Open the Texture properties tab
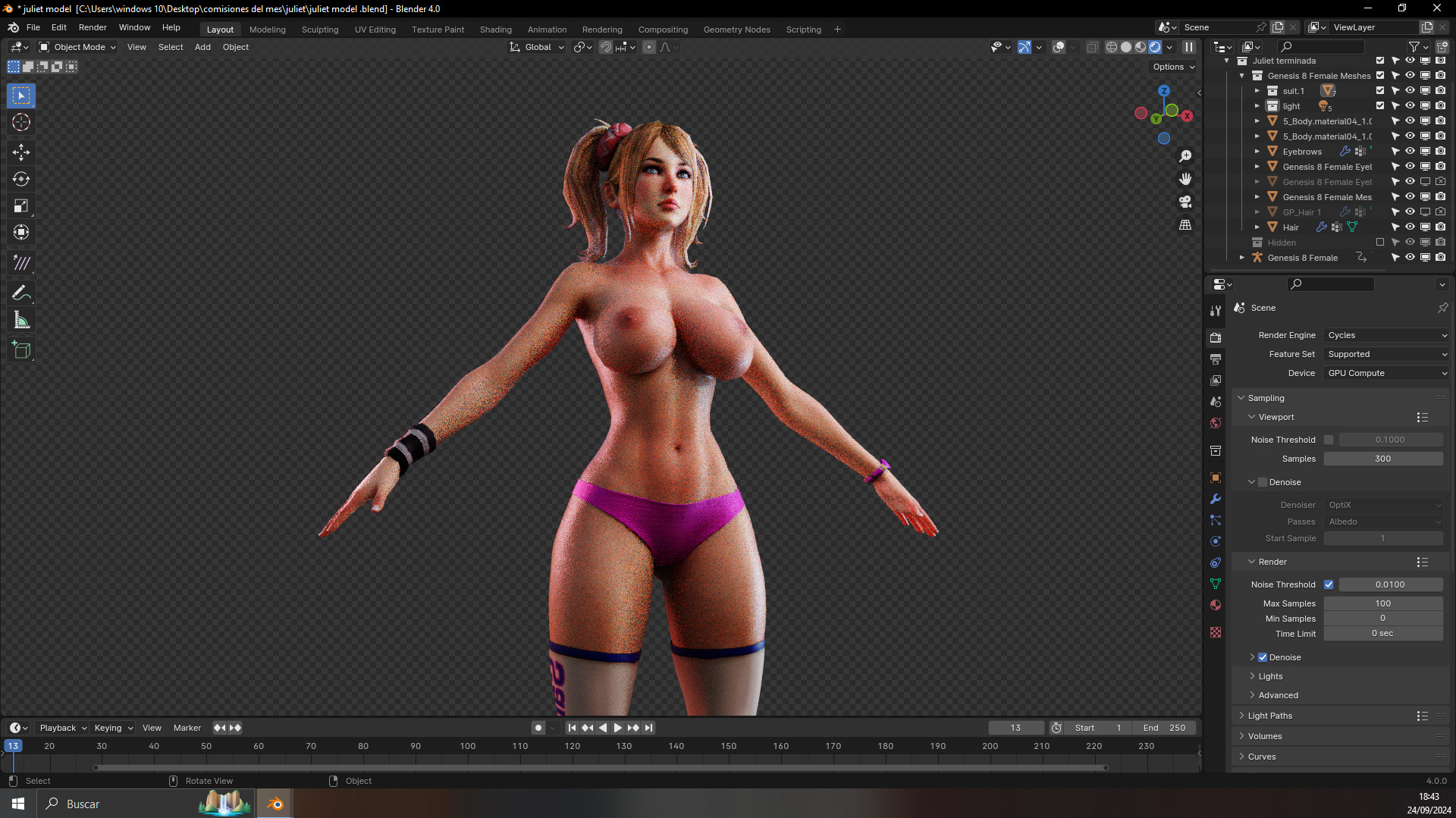The image size is (1456, 818). click(x=1216, y=632)
